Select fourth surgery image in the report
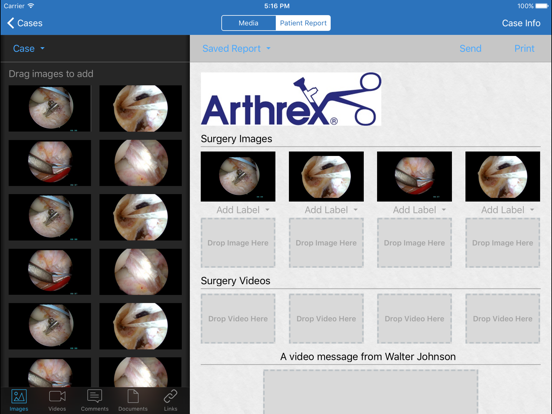This screenshot has height=414, width=552. (502, 176)
